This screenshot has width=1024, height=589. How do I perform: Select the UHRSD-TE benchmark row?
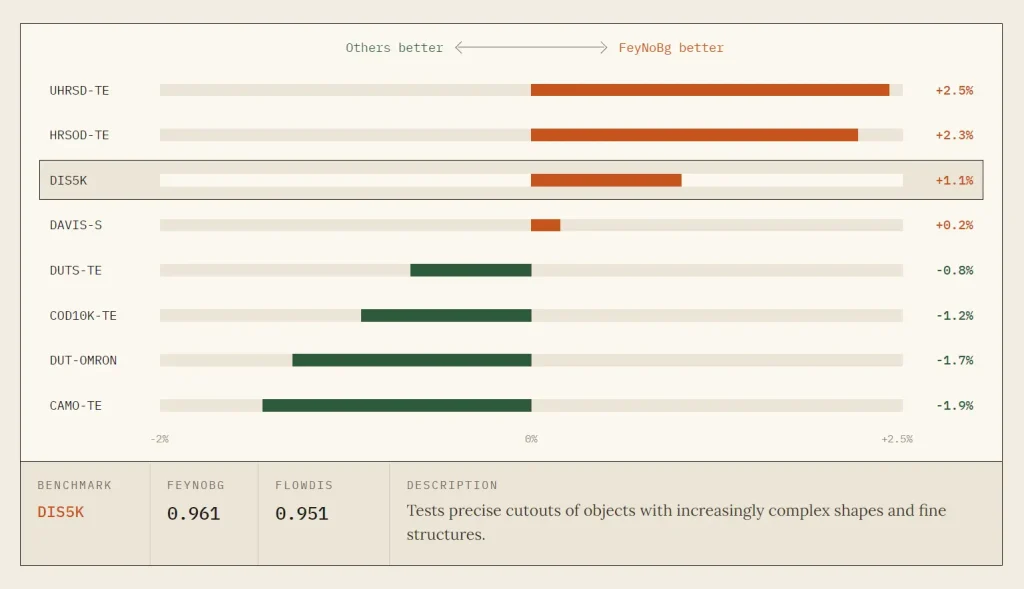tap(511, 90)
